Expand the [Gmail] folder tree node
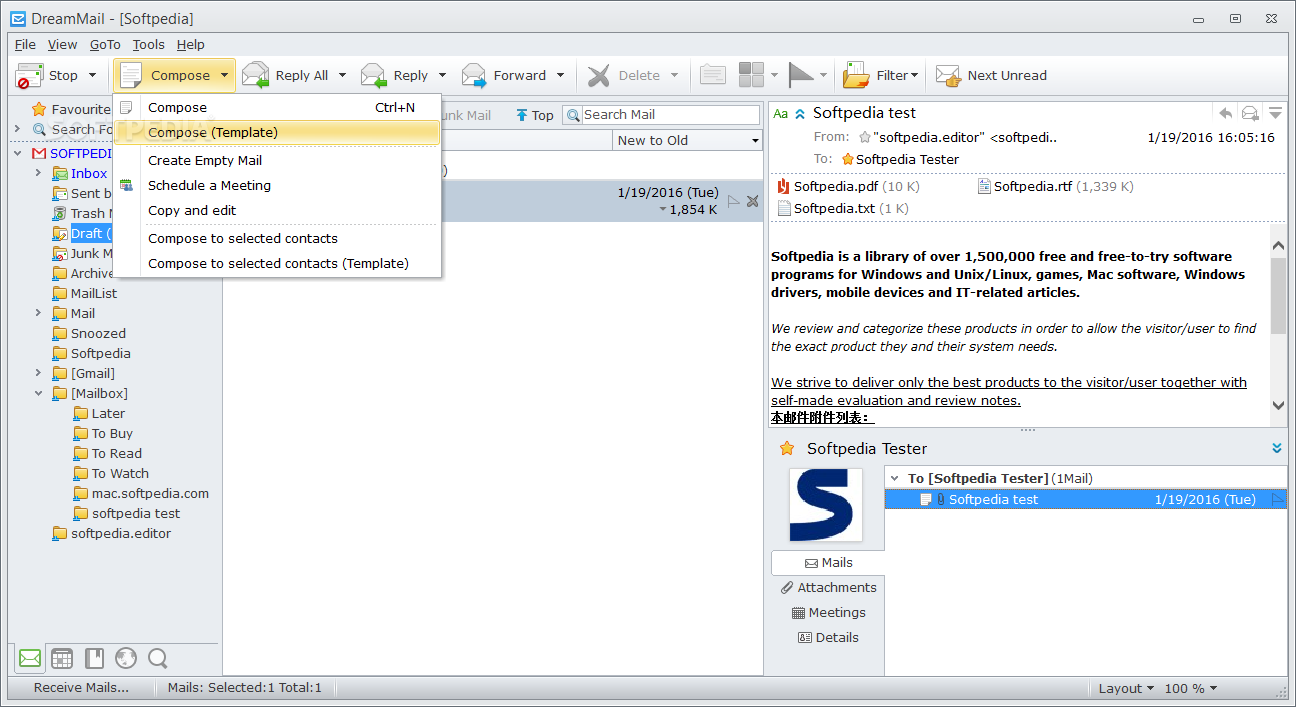Screen dimensions: 1296x707 39,373
